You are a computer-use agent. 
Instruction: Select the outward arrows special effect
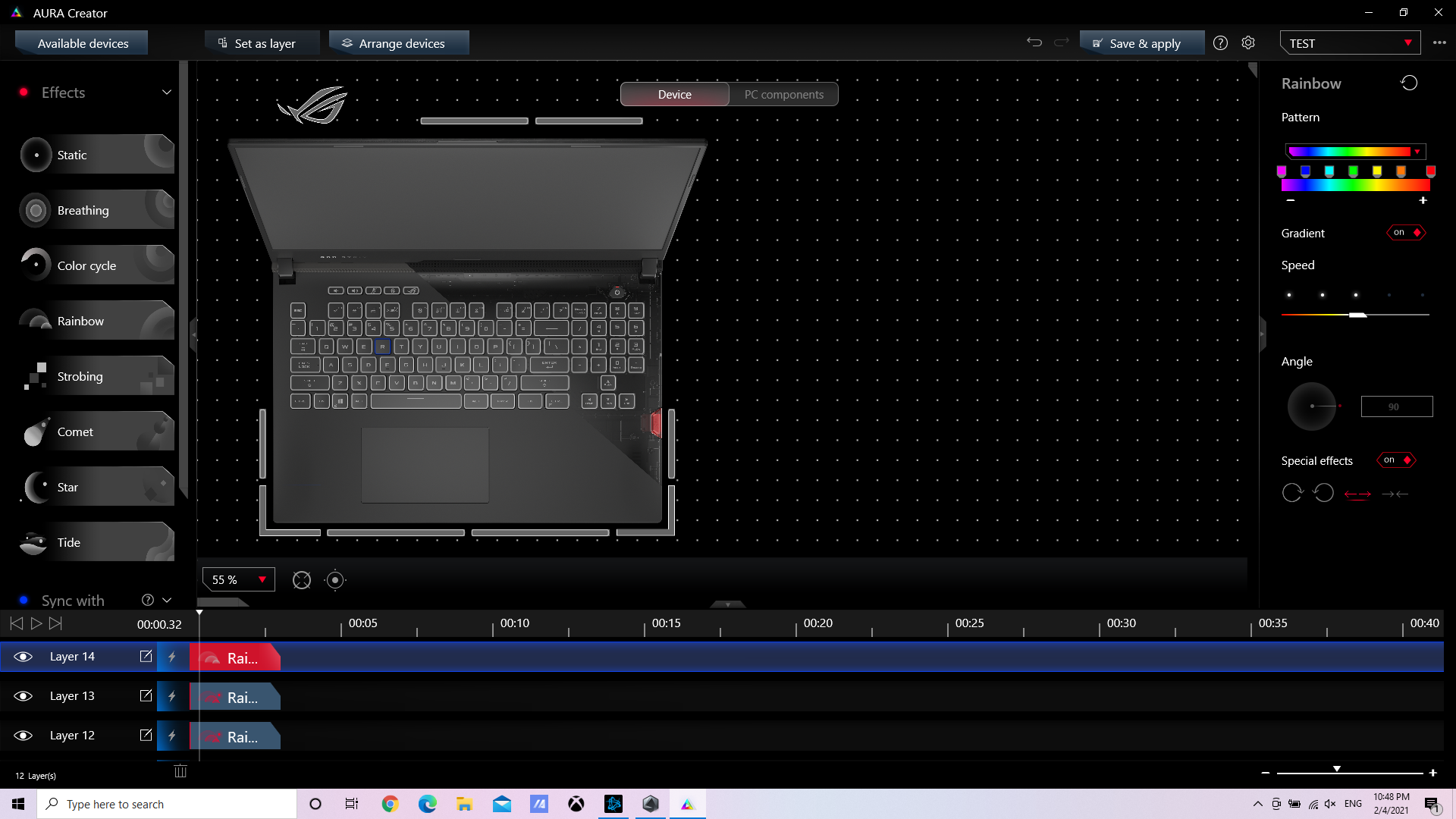pos(1357,494)
